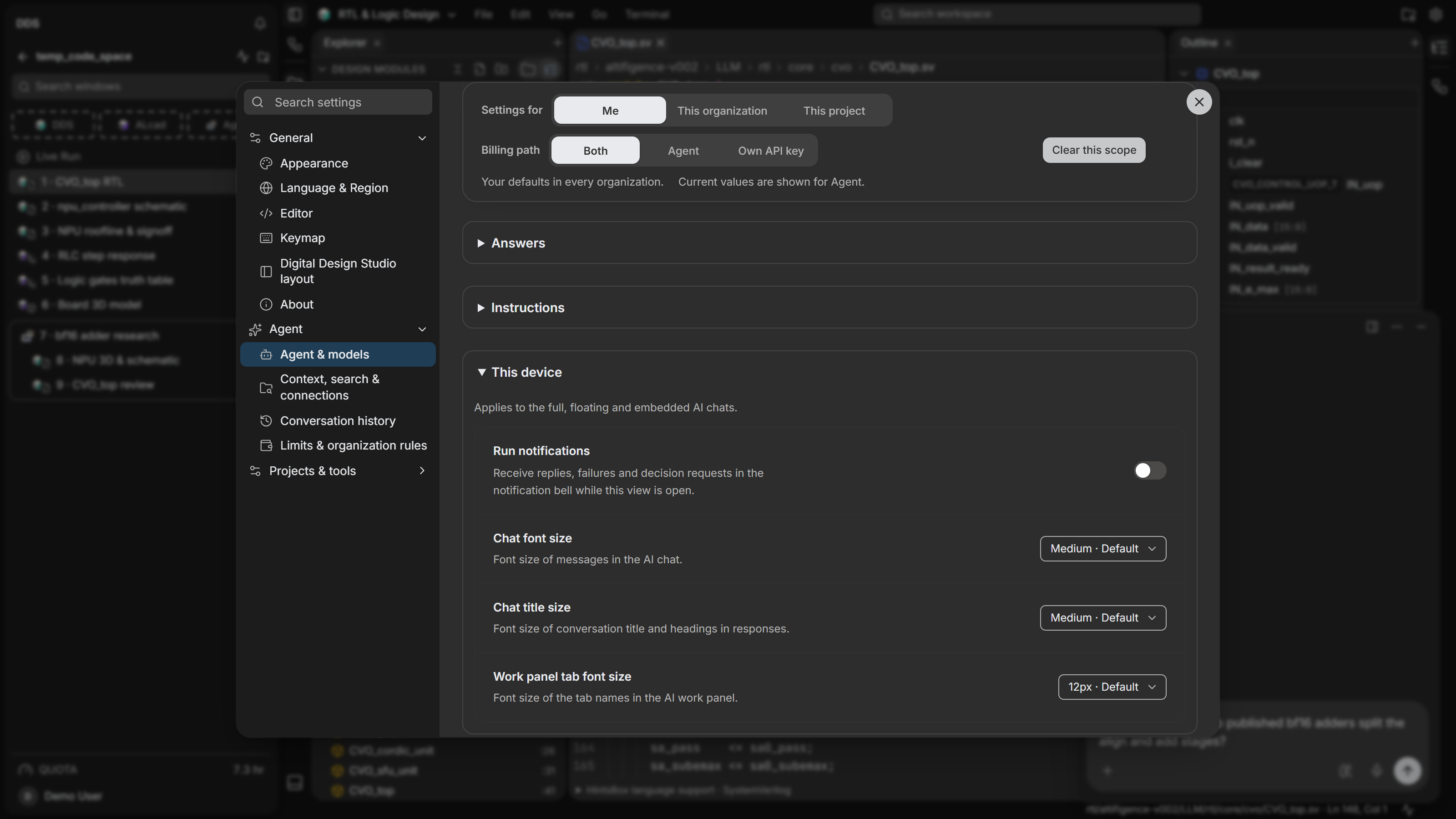Screen dimensions: 1456x819
Task: Select the Both billing path option
Action: pos(595,150)
